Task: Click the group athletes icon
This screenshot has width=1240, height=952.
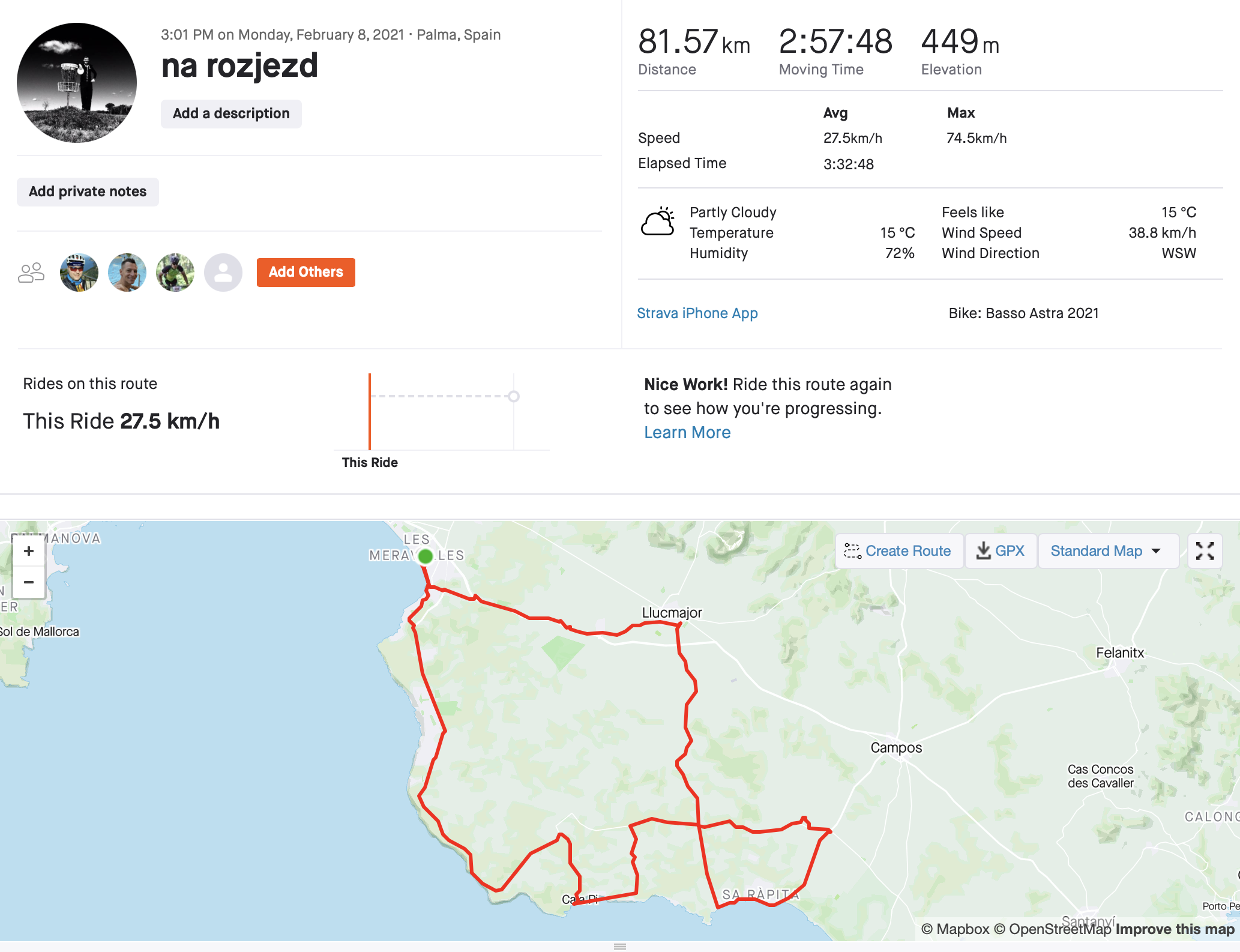Action: coord(31,273)
